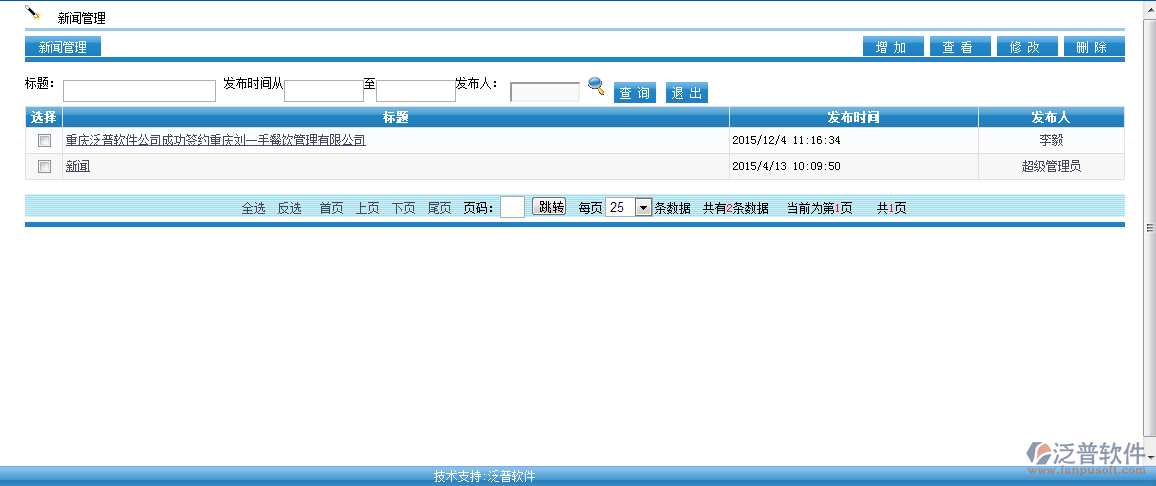Click the vertical scrollbar thumb
The width and height of the screenshot is (1156, 486).
1150,229
